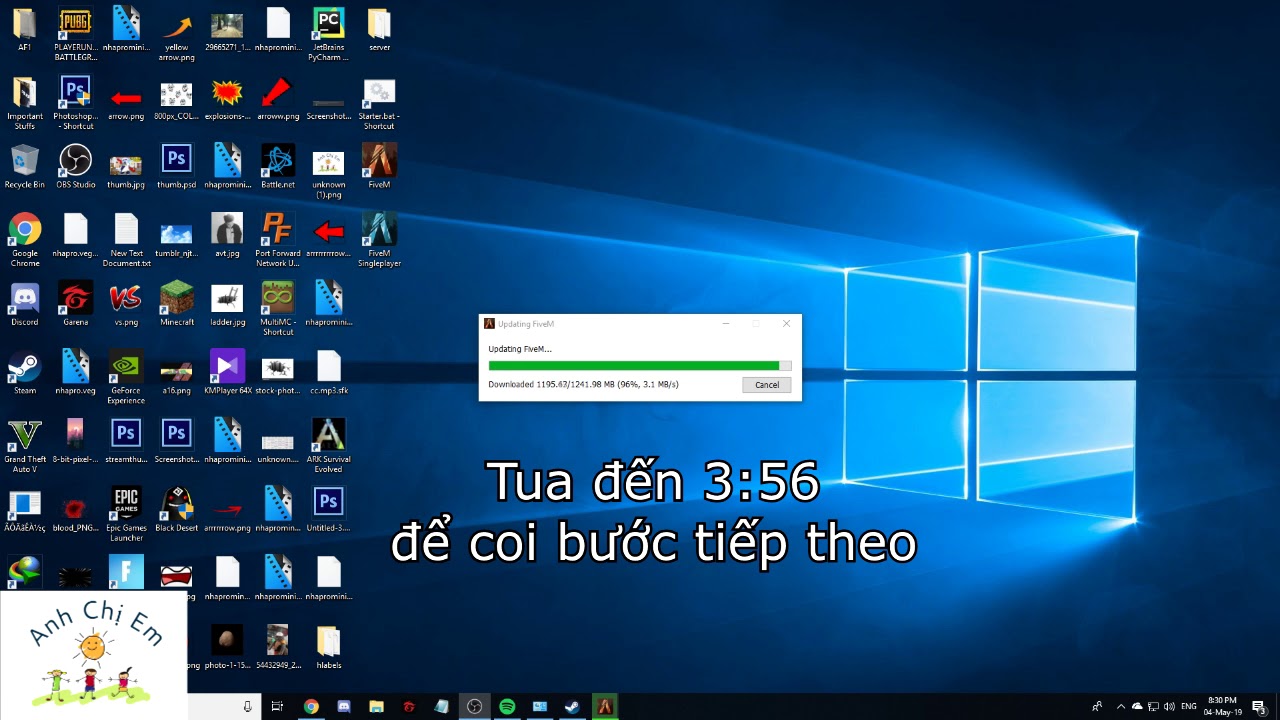The height and width of the screenshot is (720, 1280).
Task: Launch Grand Theft Auto V shortcut
Action: pos(24,445)
